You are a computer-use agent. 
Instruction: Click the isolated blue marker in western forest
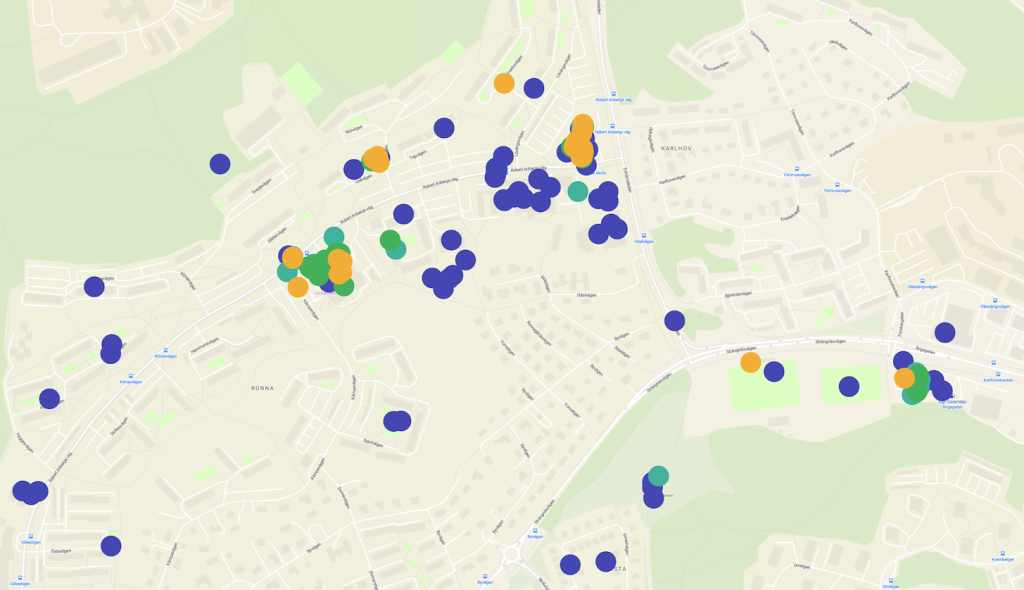coord(219,164)
